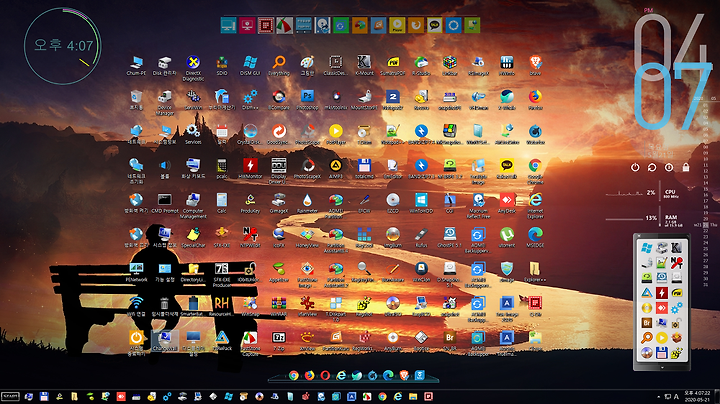Screen dimensions: 720x404
Task: Open PhotoScapeX desktop icon
Action: 307,168
